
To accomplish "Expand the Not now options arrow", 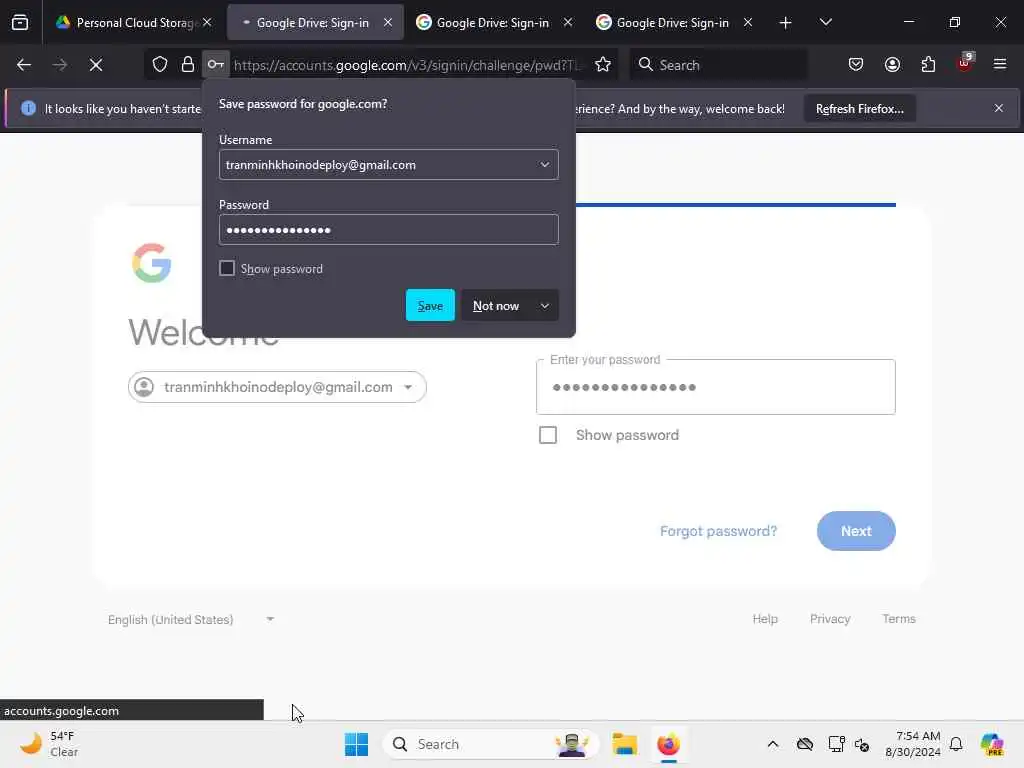I will point(545,306).
